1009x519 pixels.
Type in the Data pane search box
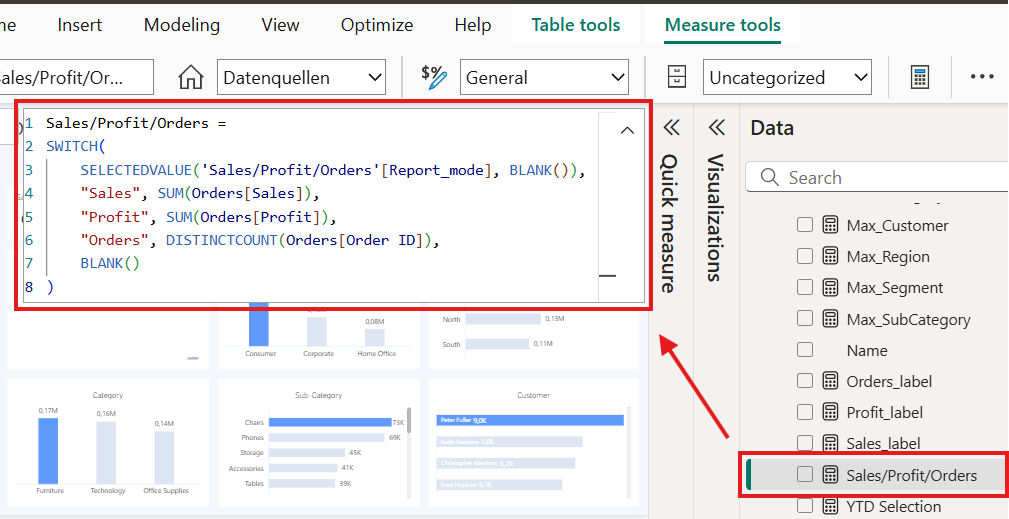point(890,178)
